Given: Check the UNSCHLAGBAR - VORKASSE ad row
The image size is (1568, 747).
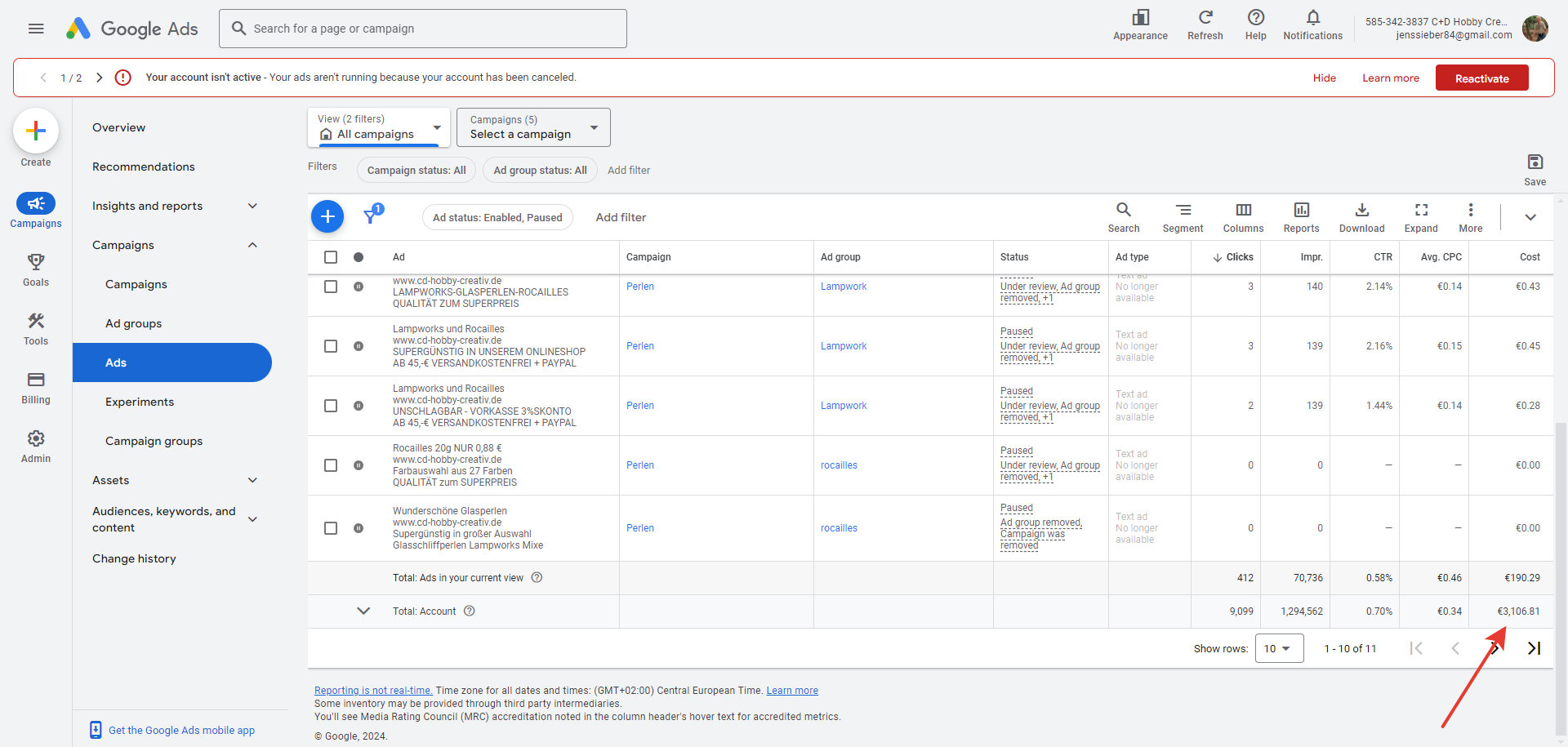Looking at the screenshot, I should click(331, 406).
